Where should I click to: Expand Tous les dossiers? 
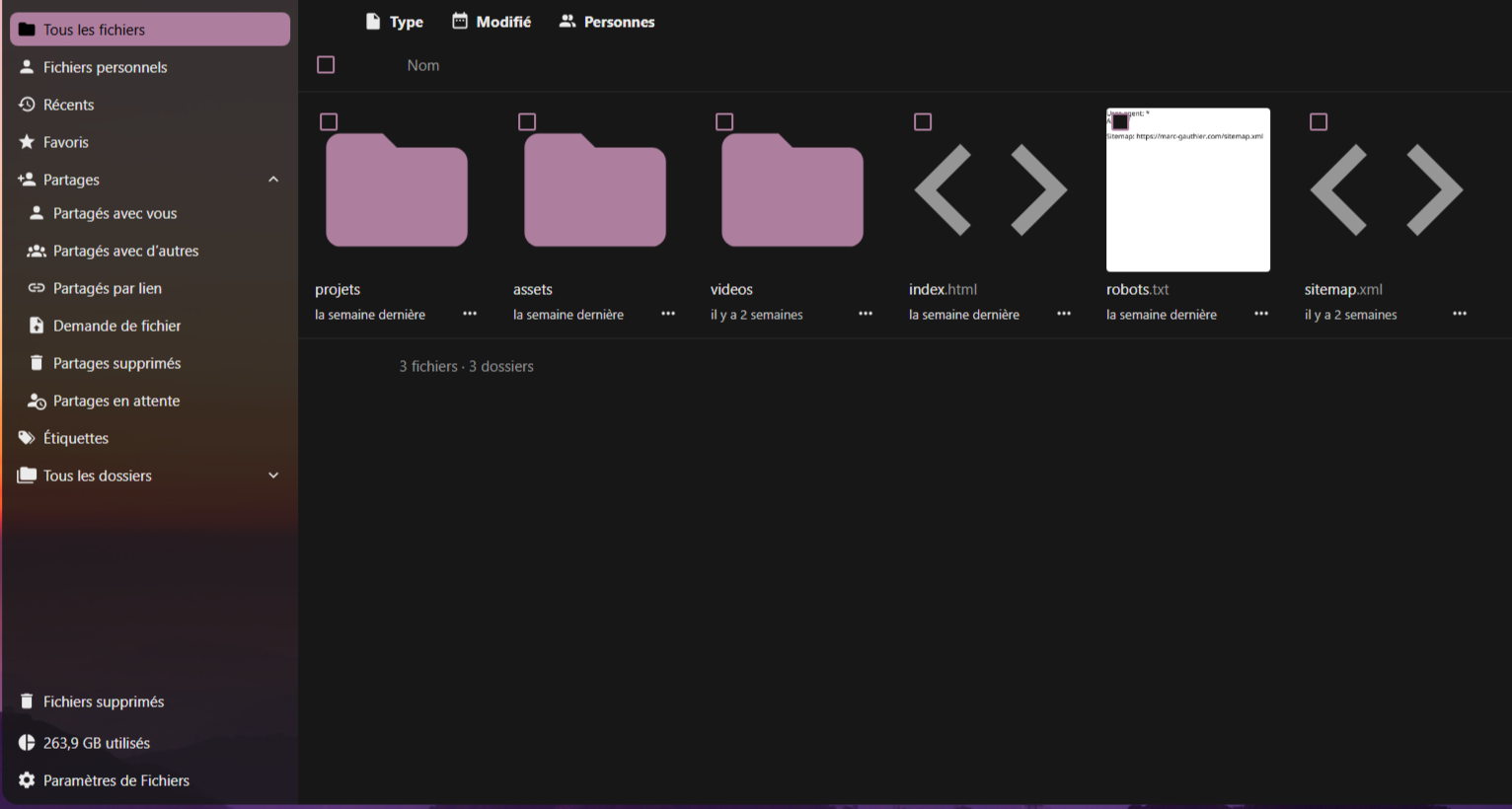(x=273, y=475)
